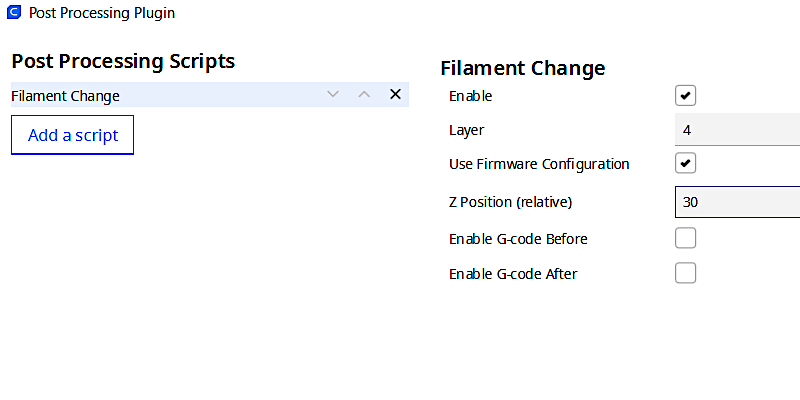Click the Enable G-code Before label text
Viewport: 800px width, 400px height.
(x=518, y=239)
